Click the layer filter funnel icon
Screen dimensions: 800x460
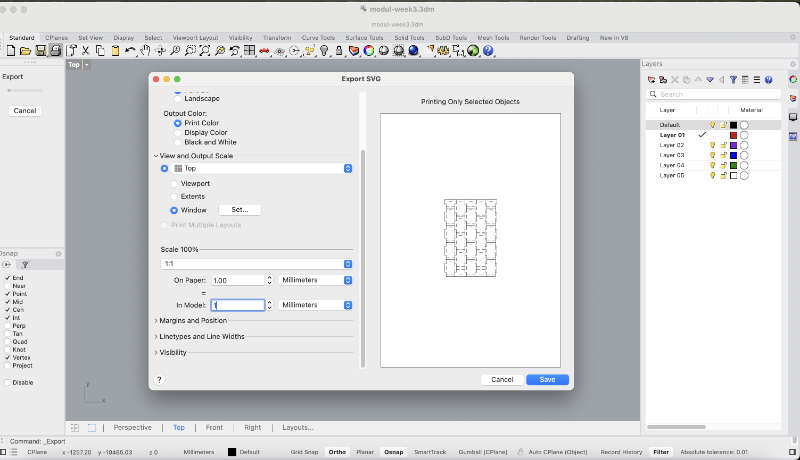pos(733,79)
